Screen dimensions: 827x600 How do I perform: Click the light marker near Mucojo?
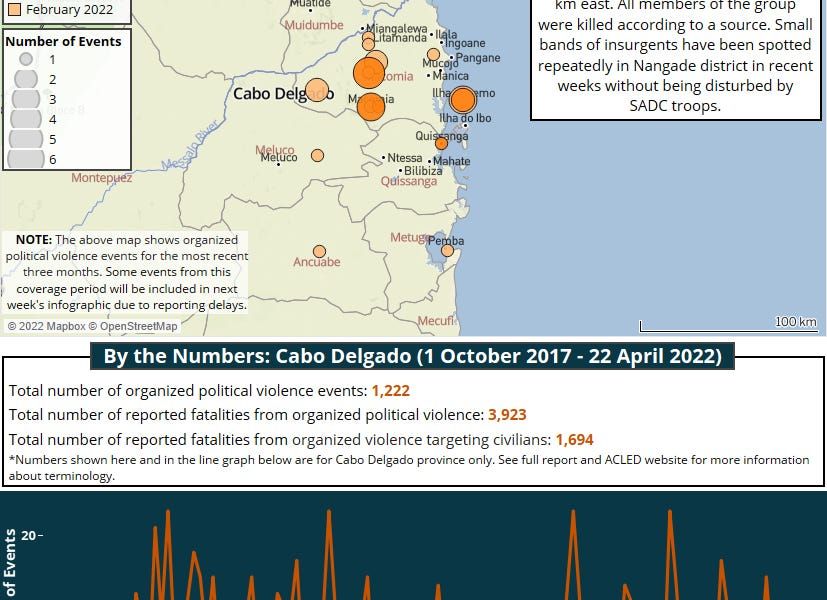434,54
